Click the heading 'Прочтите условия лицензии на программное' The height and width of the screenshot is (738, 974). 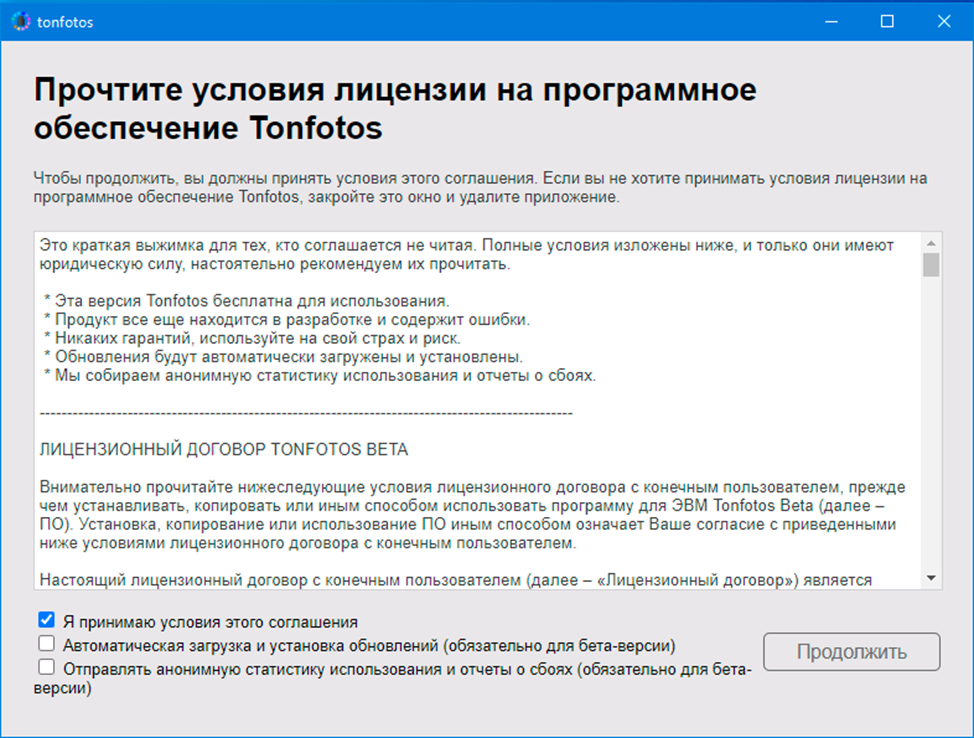[x=395, y=89]
